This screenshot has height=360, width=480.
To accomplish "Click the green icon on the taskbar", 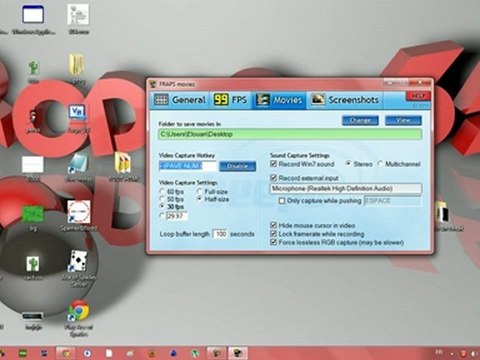I will pyautogui.click(x=23, y=353).
